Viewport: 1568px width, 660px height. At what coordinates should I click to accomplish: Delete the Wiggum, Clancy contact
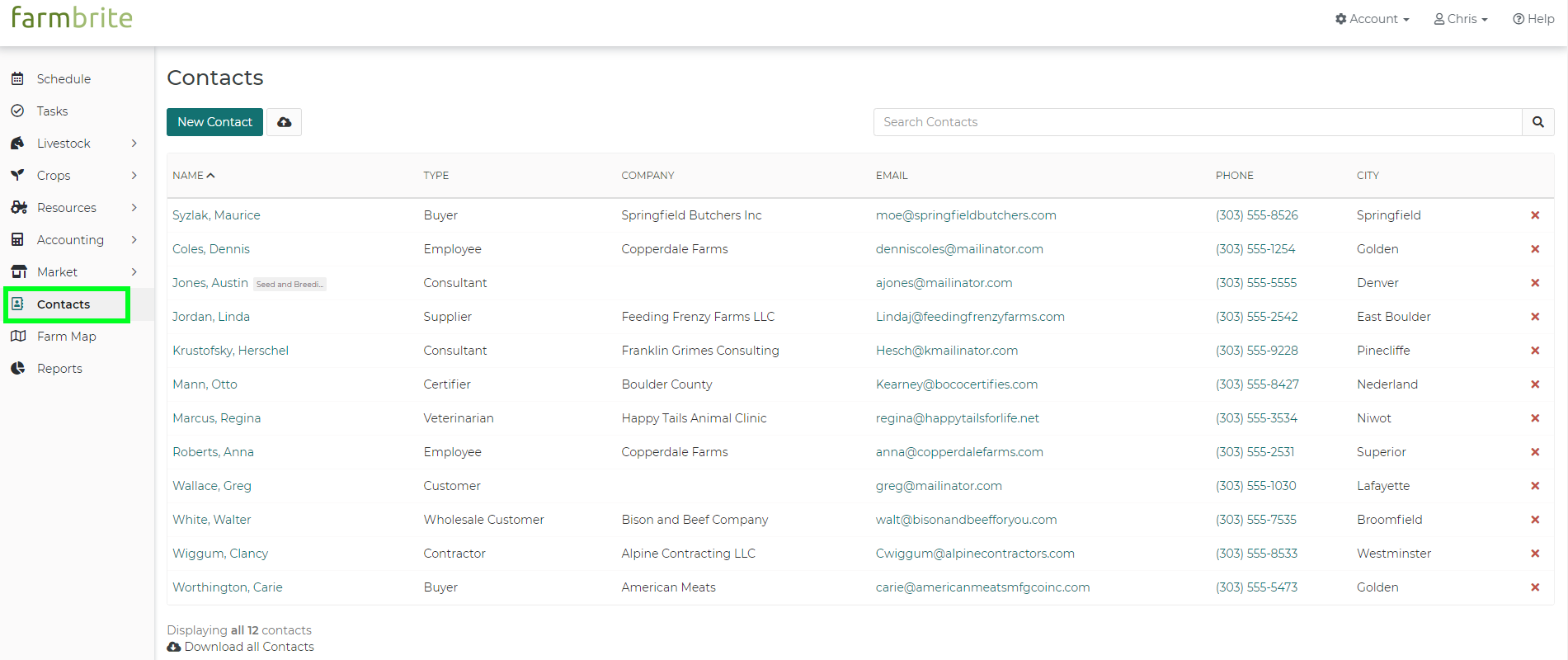point(1535,554)
